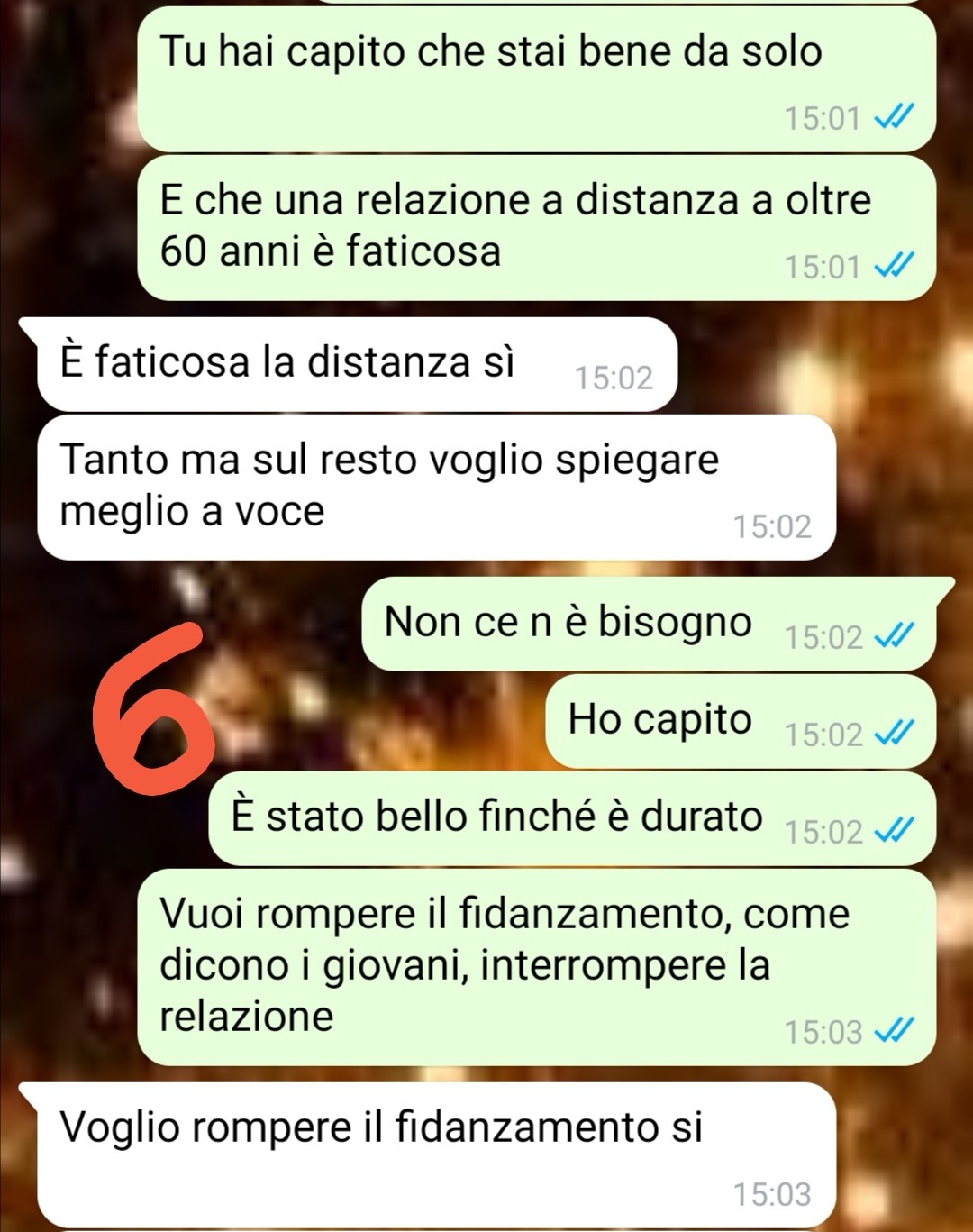
Task: Select the message 'Tu hai capito che stai bene da solo'
Action: point(537,79)
